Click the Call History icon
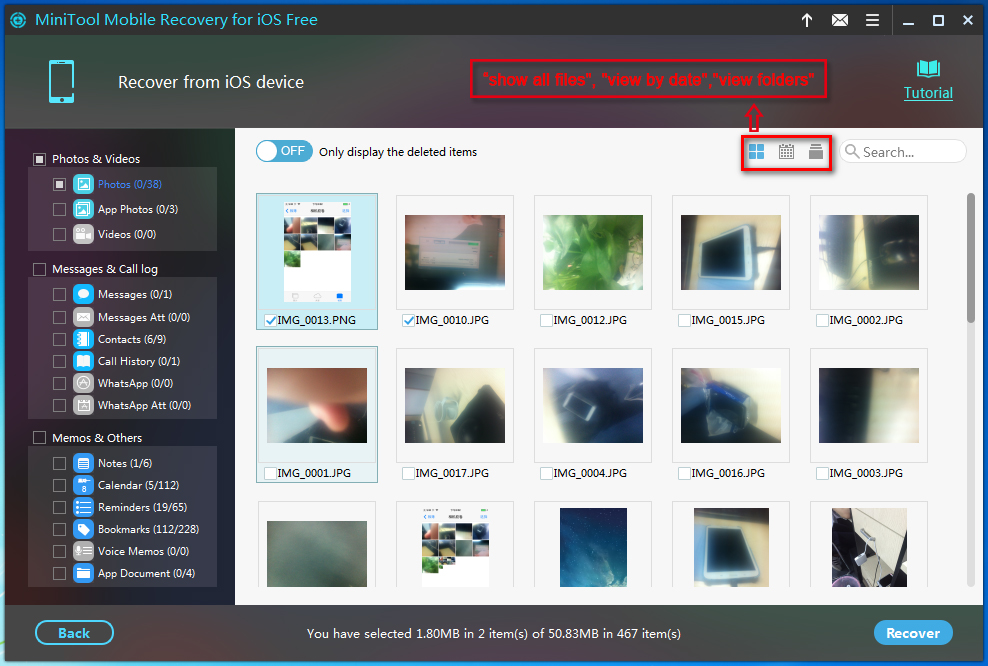The image size is (988, 666). pos(83,361)
